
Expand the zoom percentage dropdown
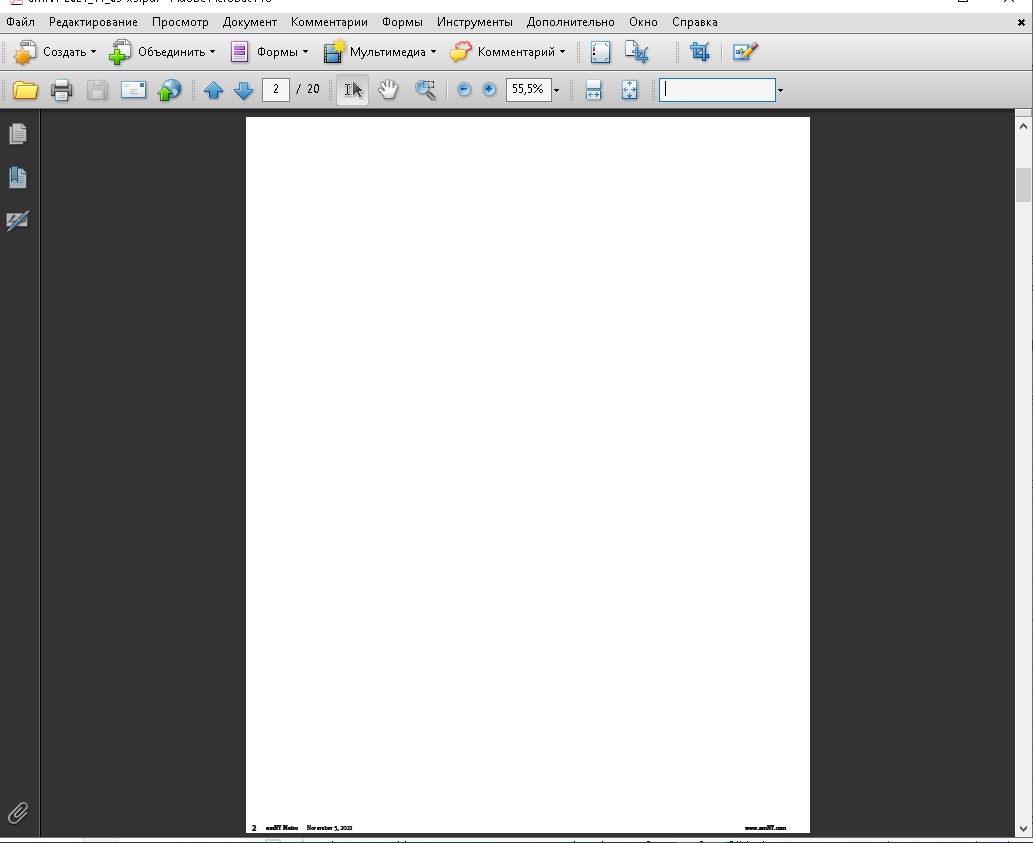tap(556, 90)
